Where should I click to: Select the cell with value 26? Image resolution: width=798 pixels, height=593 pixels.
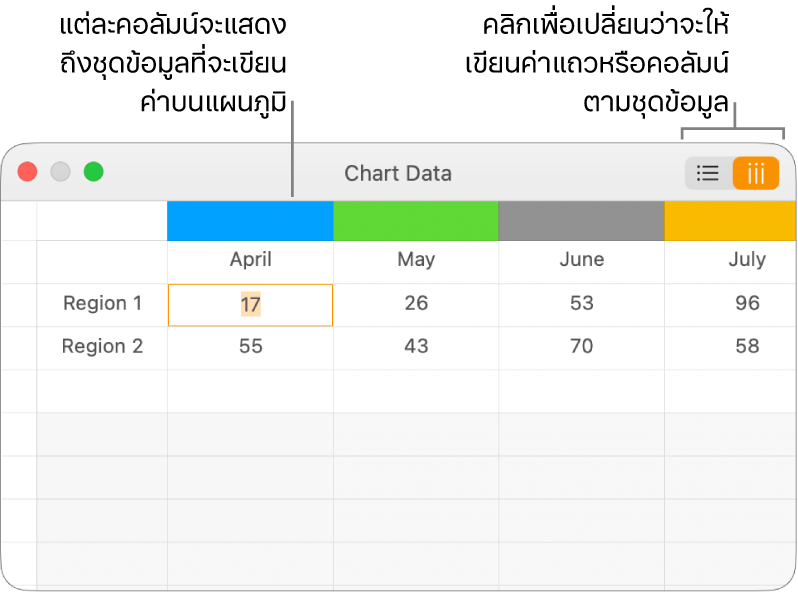click(x=416, y=304)
